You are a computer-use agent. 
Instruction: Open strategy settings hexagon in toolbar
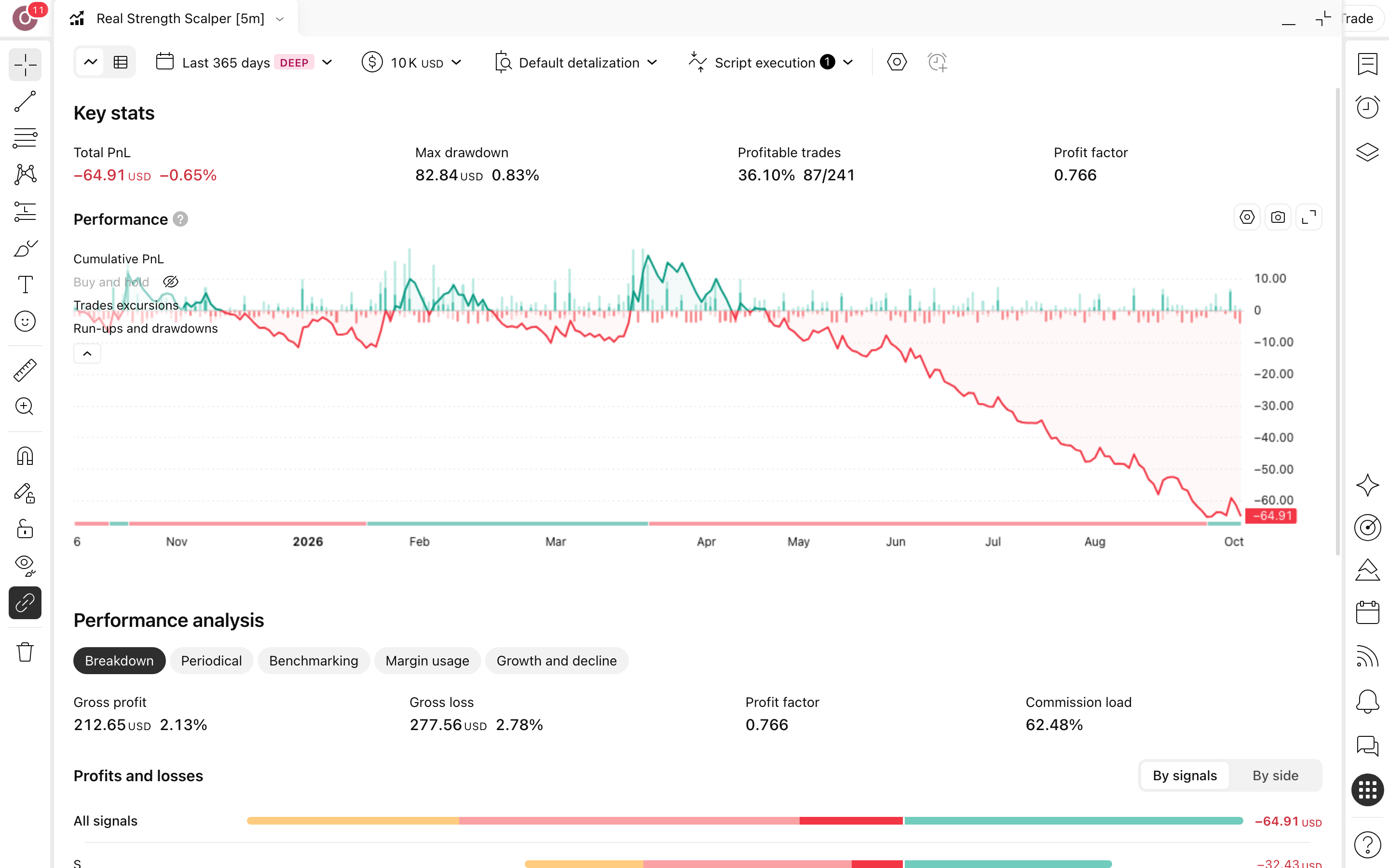click(x=897, y=62)
